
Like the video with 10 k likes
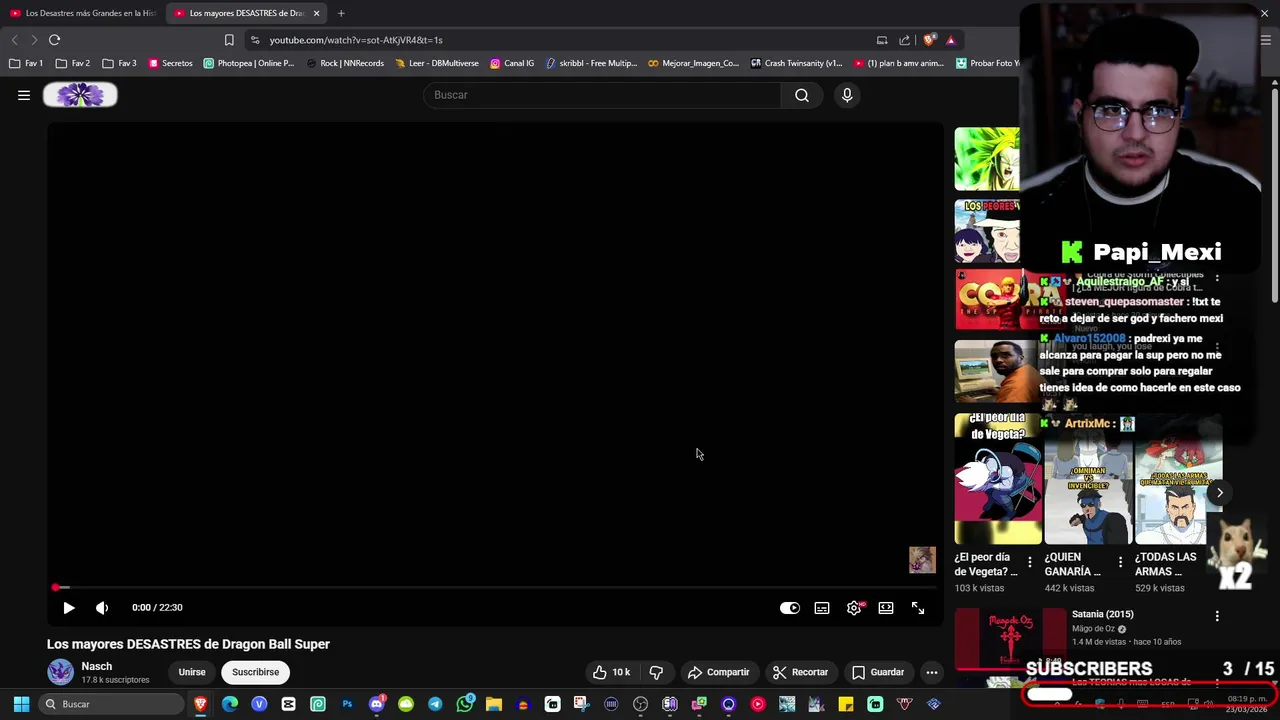pyautogui.click(x=610, y=672)
